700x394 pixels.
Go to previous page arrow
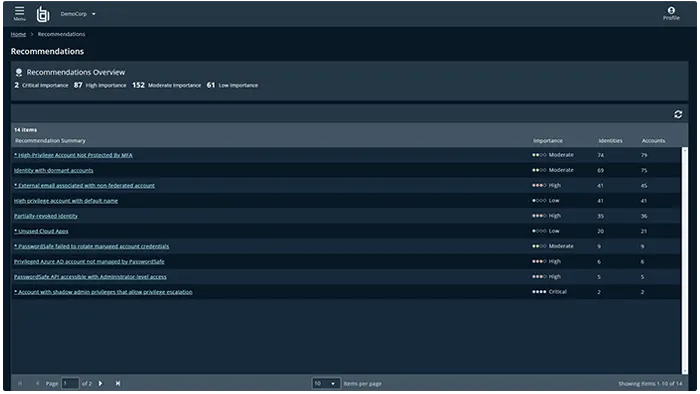(x=38, y=383)
